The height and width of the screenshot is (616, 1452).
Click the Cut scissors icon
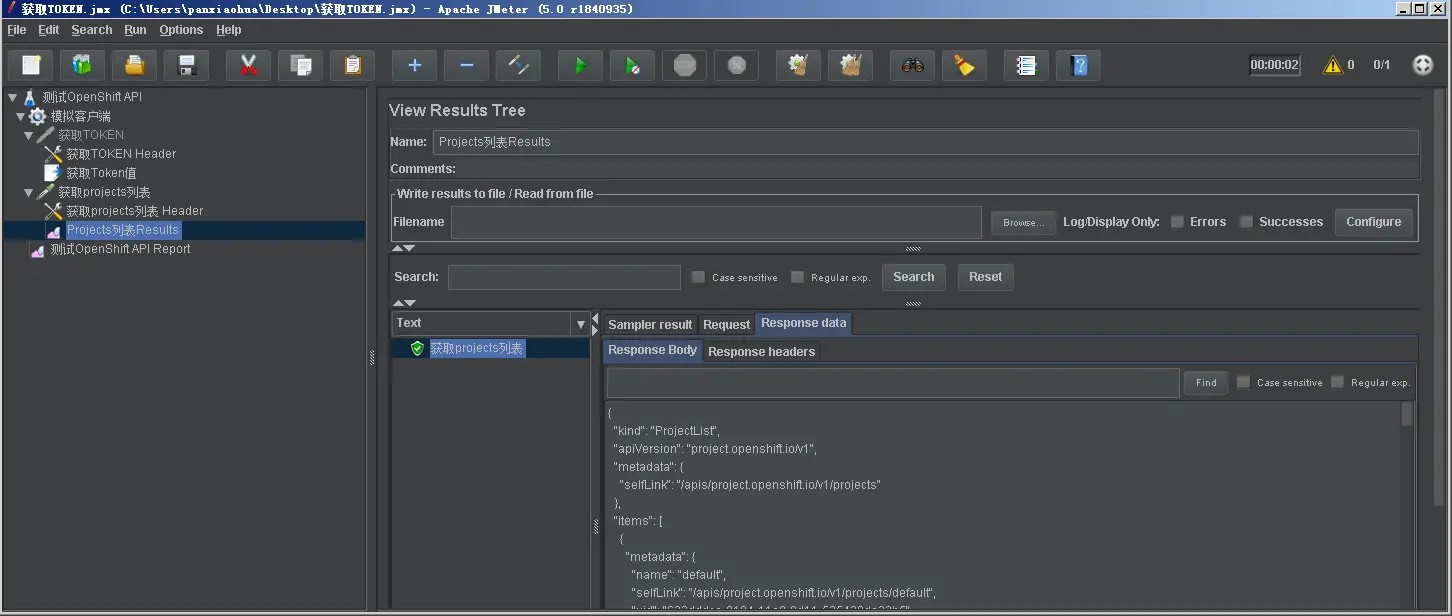(248, 65)
